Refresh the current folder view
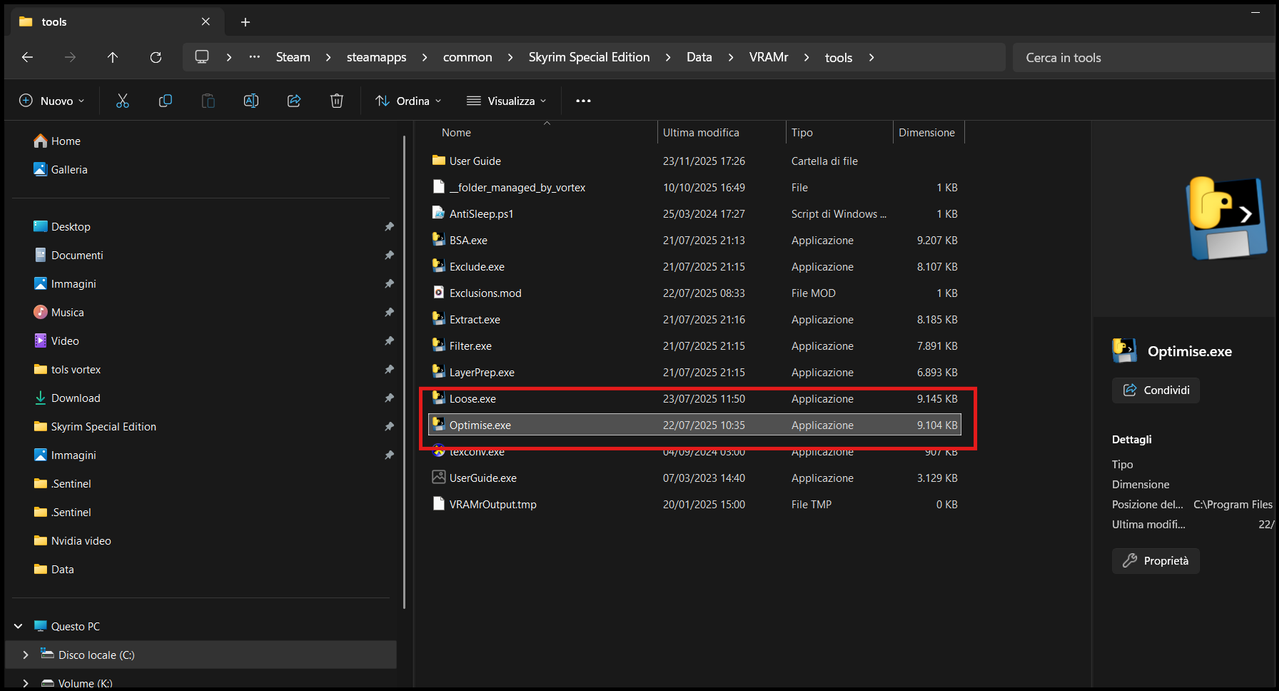 (x=155, y=57)
